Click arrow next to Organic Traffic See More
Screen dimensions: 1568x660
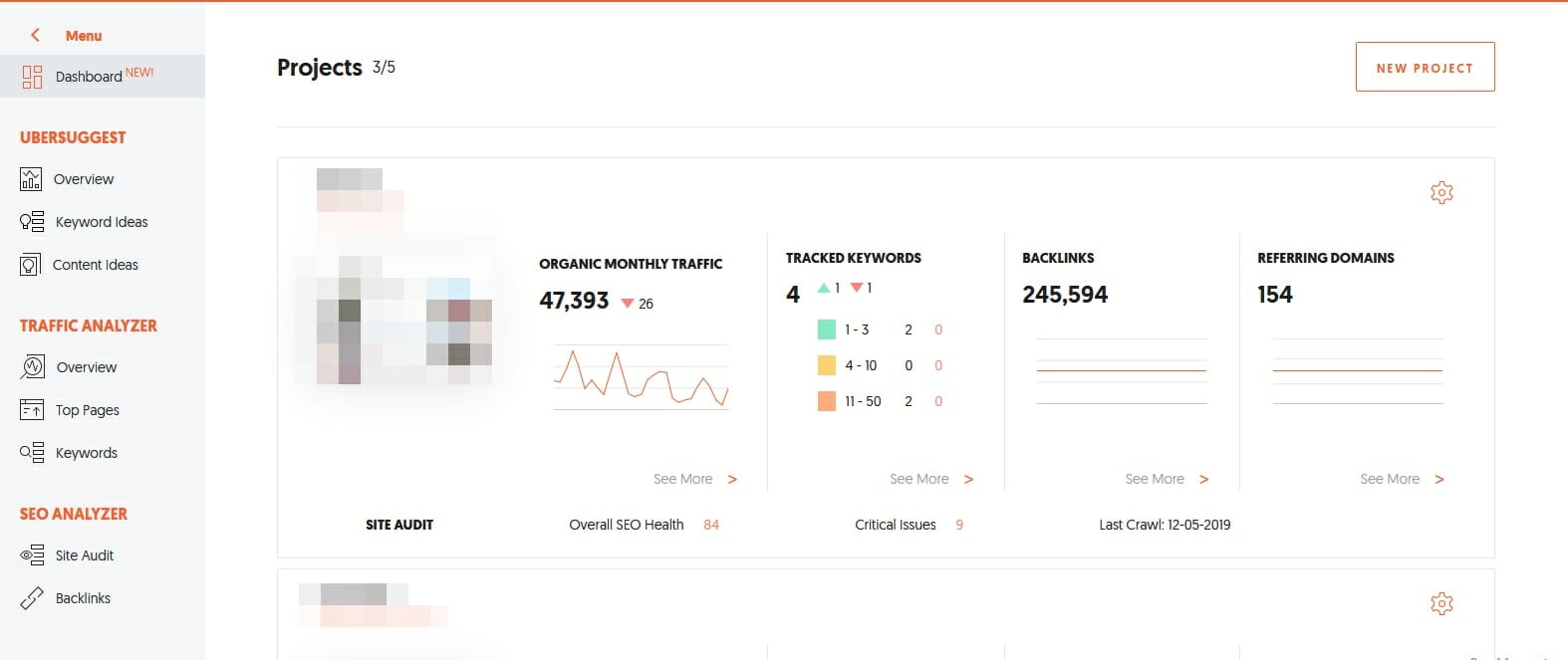click(732, 480)
